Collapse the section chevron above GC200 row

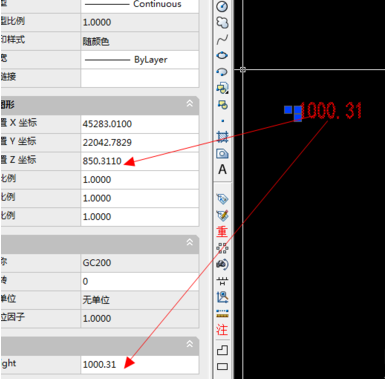(x=190, y=242)
